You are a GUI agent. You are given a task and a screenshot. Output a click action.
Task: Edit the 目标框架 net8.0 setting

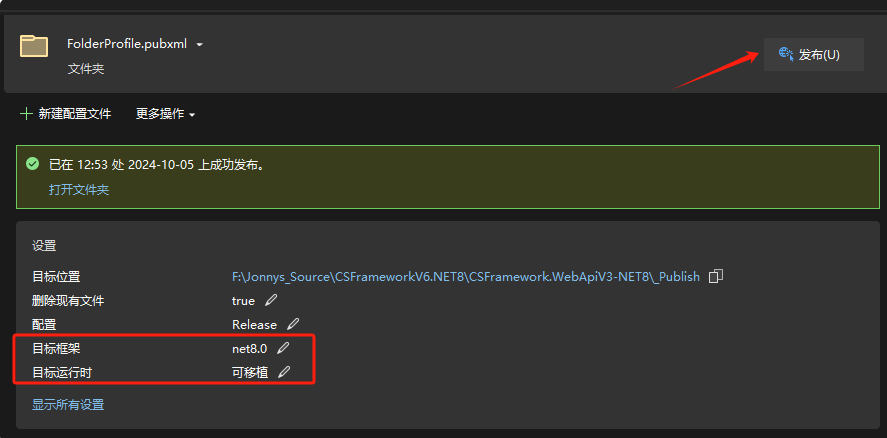point(284,348)
